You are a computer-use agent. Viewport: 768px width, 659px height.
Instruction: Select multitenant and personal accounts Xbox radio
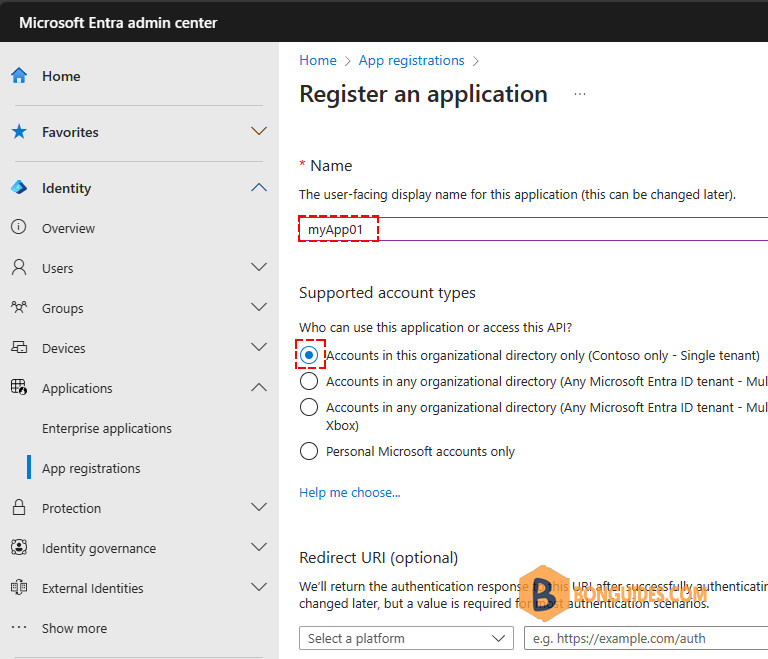(x=309, y=407)
